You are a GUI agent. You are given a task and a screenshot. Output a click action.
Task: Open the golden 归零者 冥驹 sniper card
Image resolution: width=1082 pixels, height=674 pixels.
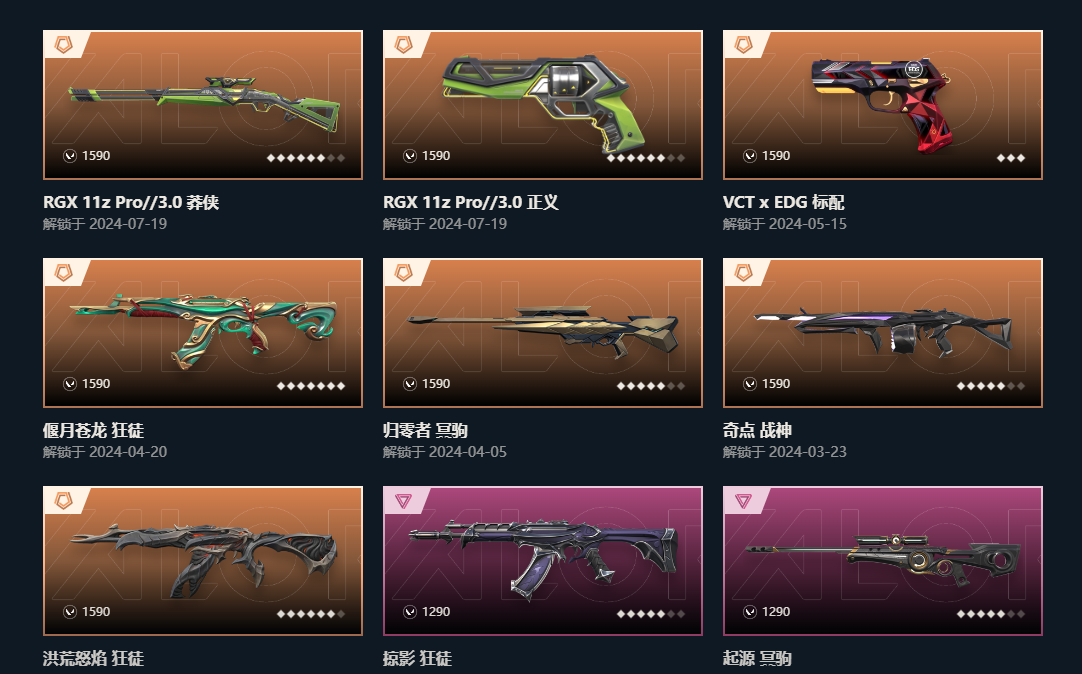click(543, 333)
